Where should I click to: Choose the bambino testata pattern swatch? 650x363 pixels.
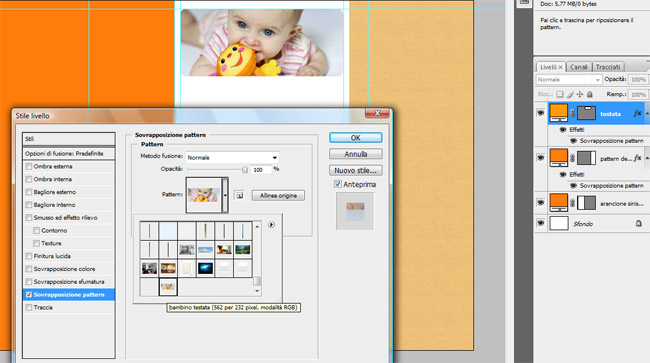coord(168,287)
